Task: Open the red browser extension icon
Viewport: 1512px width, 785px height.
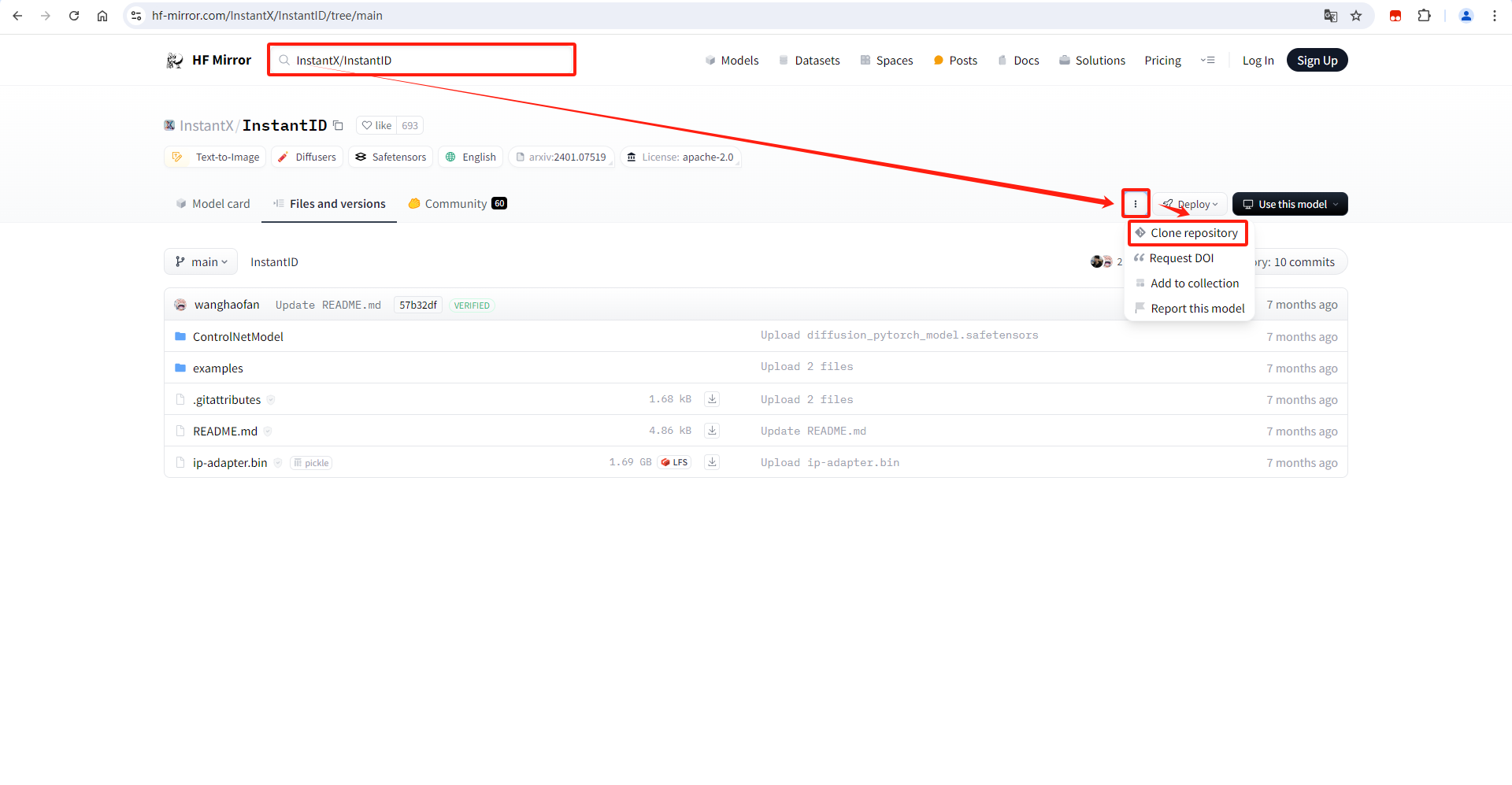Action: pos(1395,16)
